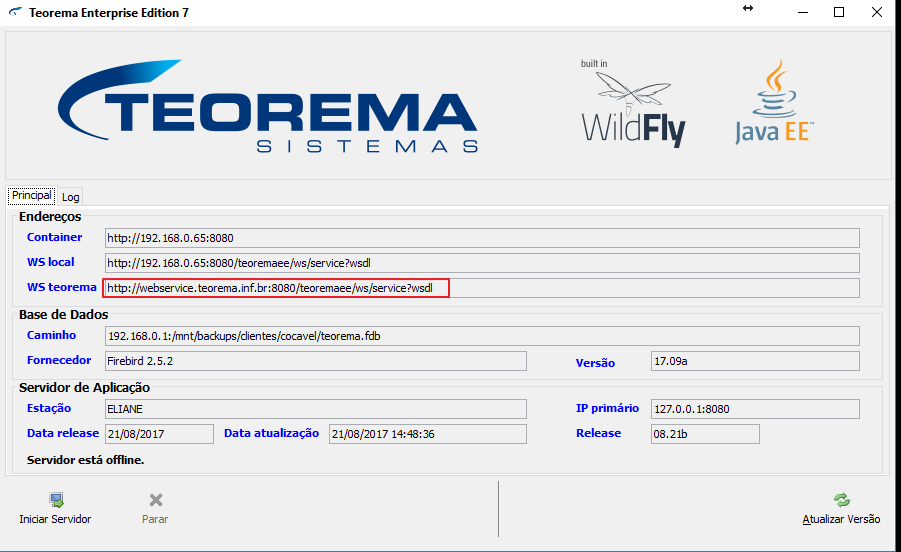The width and height of the screenshot is (901, 552).
Task: Click the Iniciar Servidor button label
Action: pos(55,519)
